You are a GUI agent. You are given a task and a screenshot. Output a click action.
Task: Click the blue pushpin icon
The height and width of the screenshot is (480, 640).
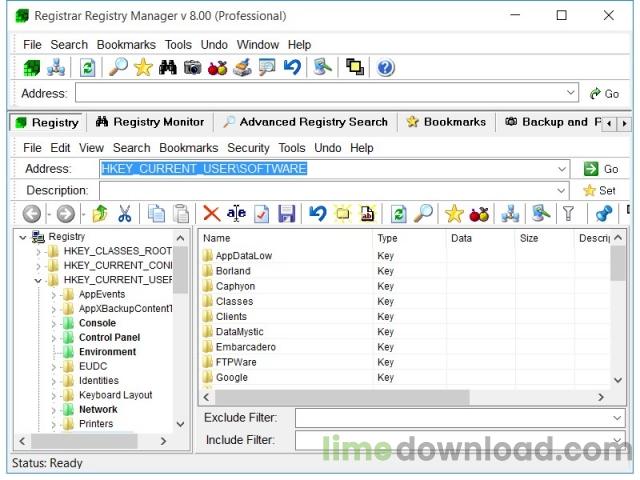[x=604, y=213]
